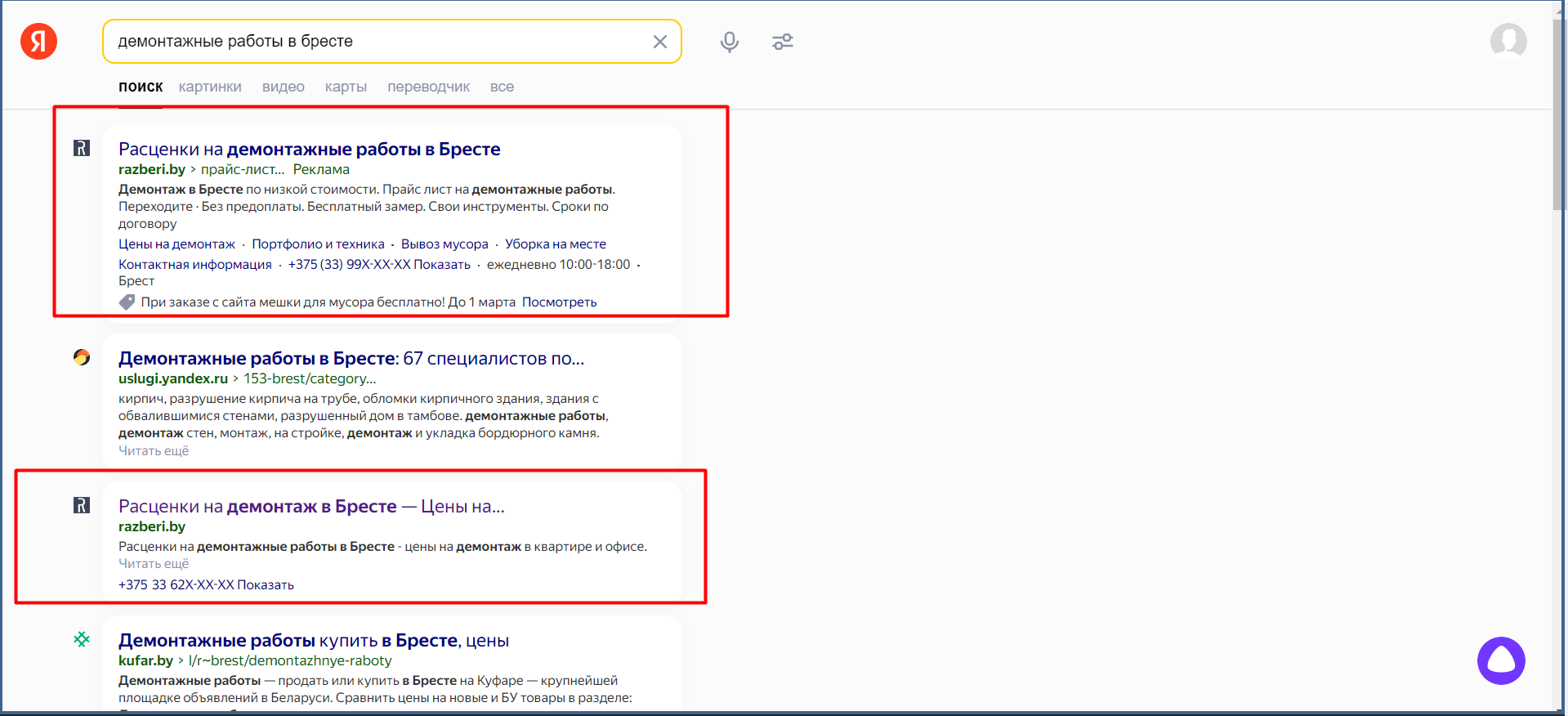
Task: Open search settings filter icon
Action: tap(783, 42)
